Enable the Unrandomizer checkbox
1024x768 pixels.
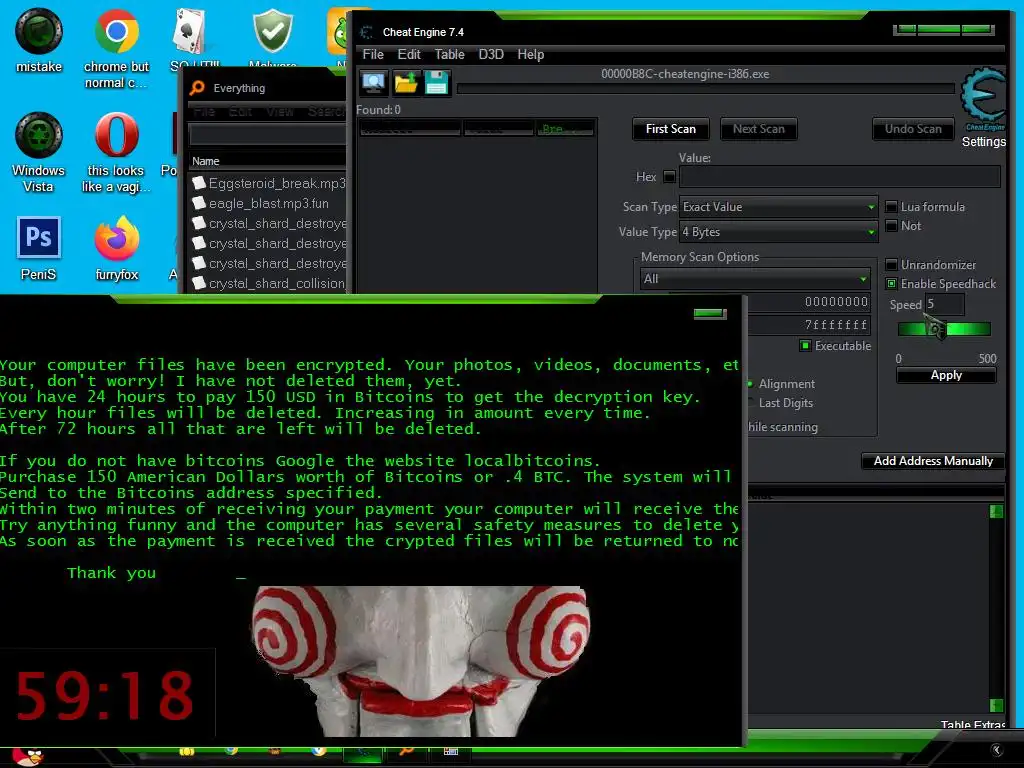coord(891,264)
